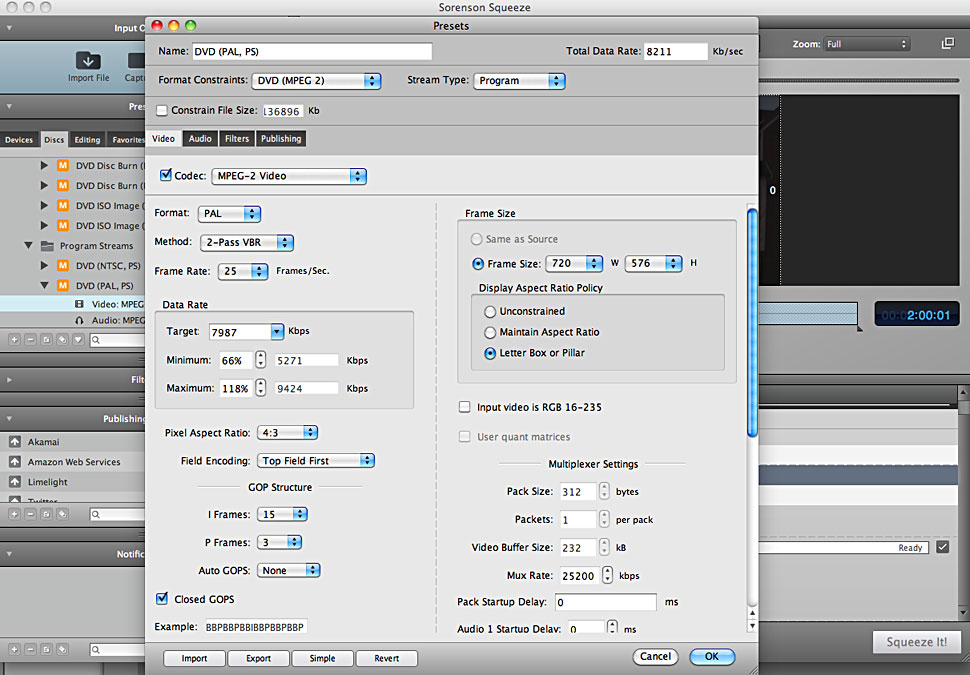Confirm preset with the OK button
Viewport: 970px width, 675px height.
[712, 656]
